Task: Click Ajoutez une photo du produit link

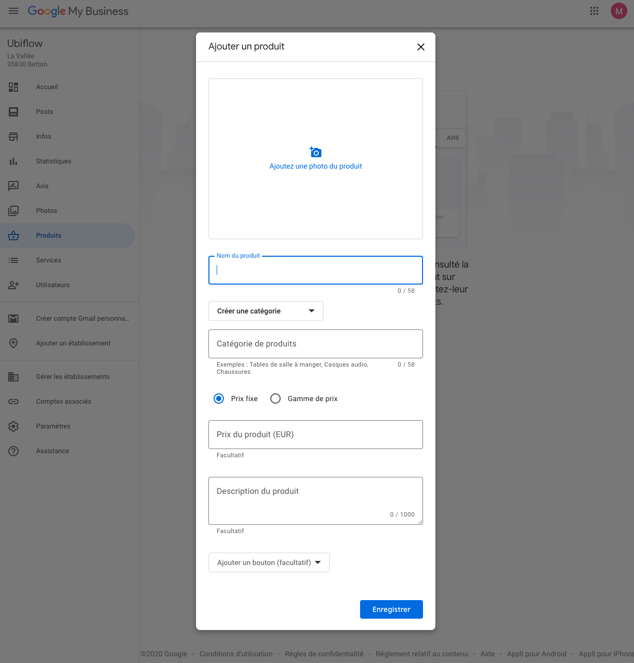Action: click(316, 166)
